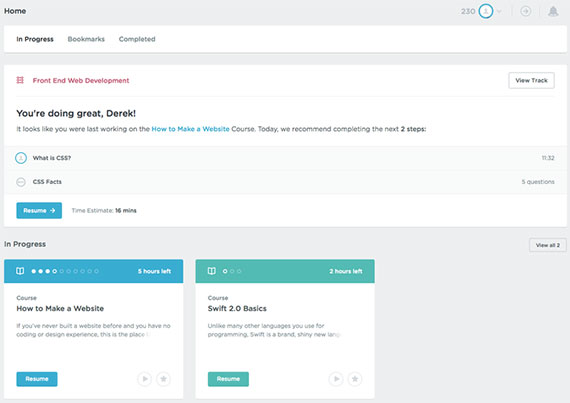This screenshot has height=403, width=570.
Task: Open the How to Make a Website link
Action: (190, 129)
